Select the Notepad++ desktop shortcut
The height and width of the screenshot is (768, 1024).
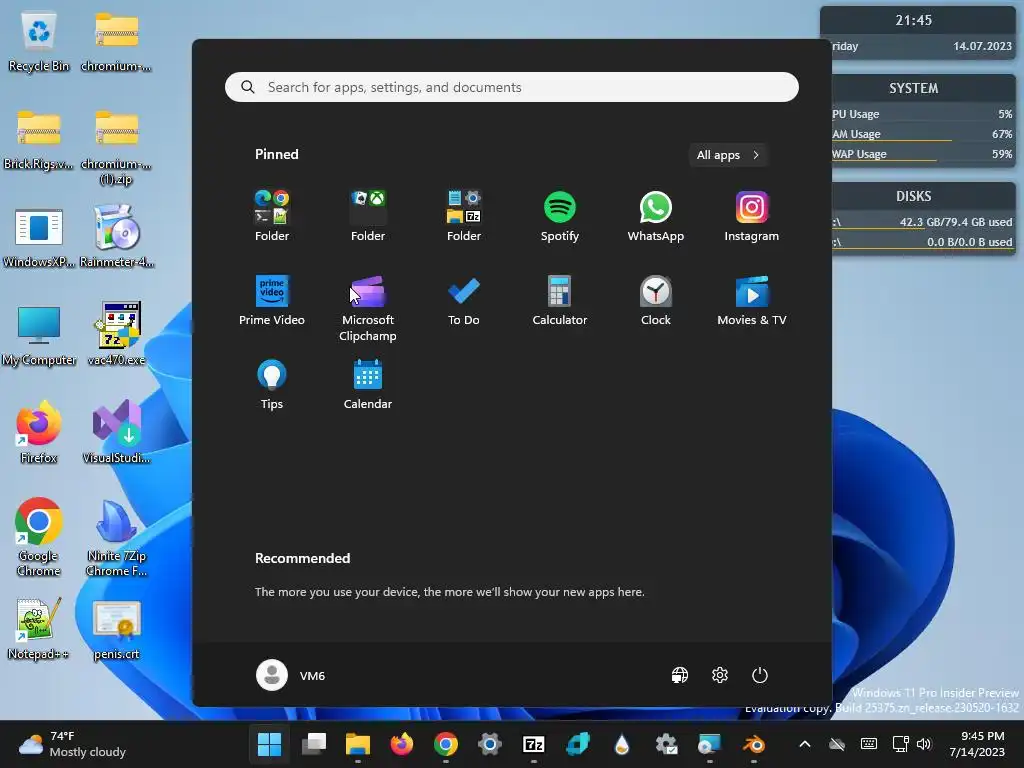coord(39,628)
